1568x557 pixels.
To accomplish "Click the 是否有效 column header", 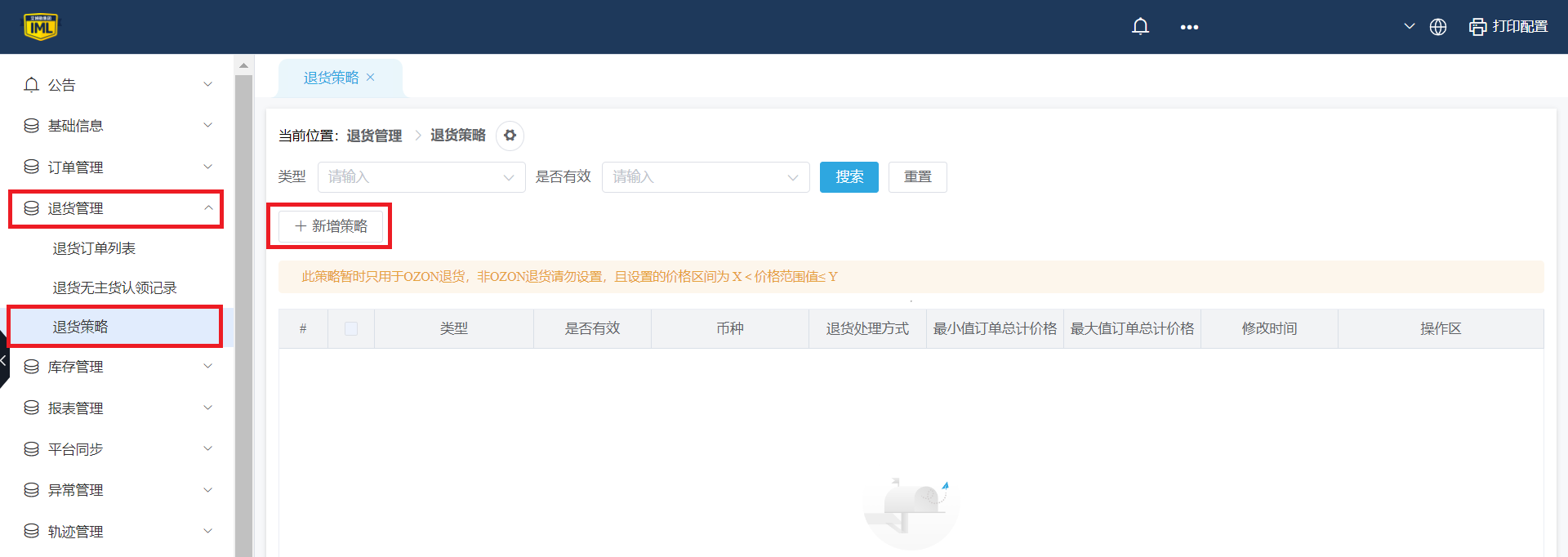I will (593, 328).
